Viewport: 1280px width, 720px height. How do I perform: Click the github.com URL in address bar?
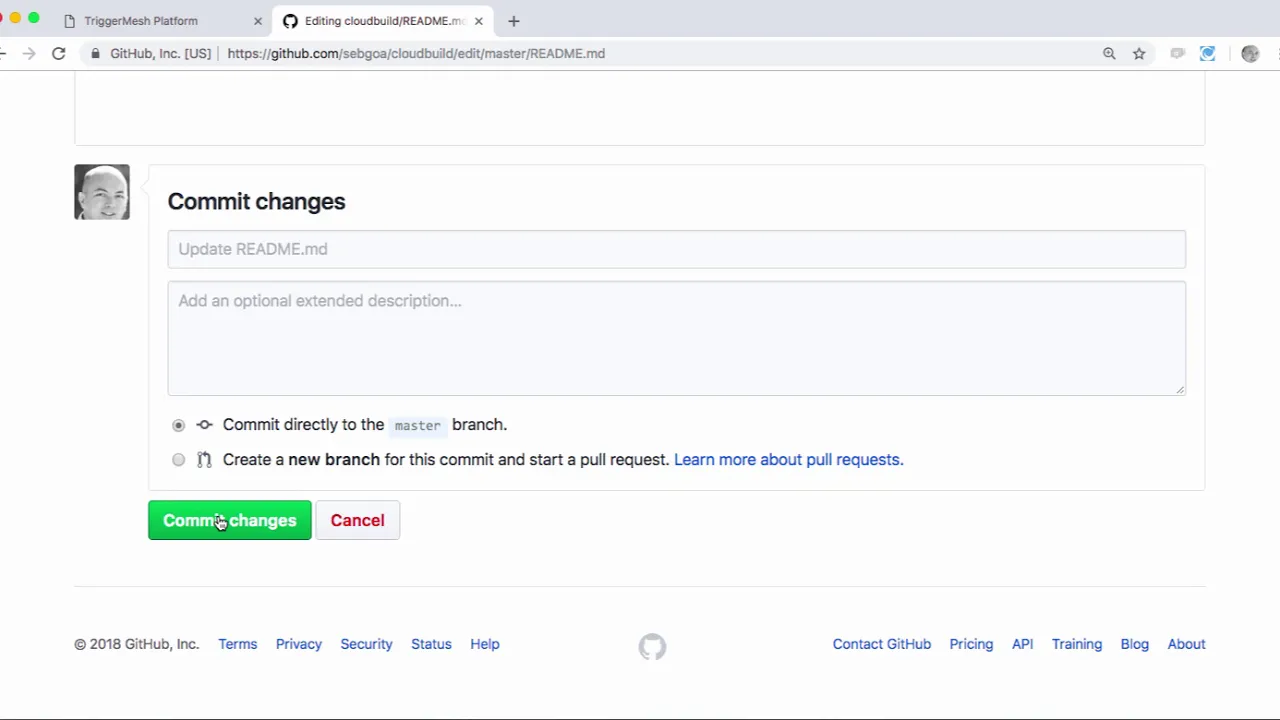[416, 53]
